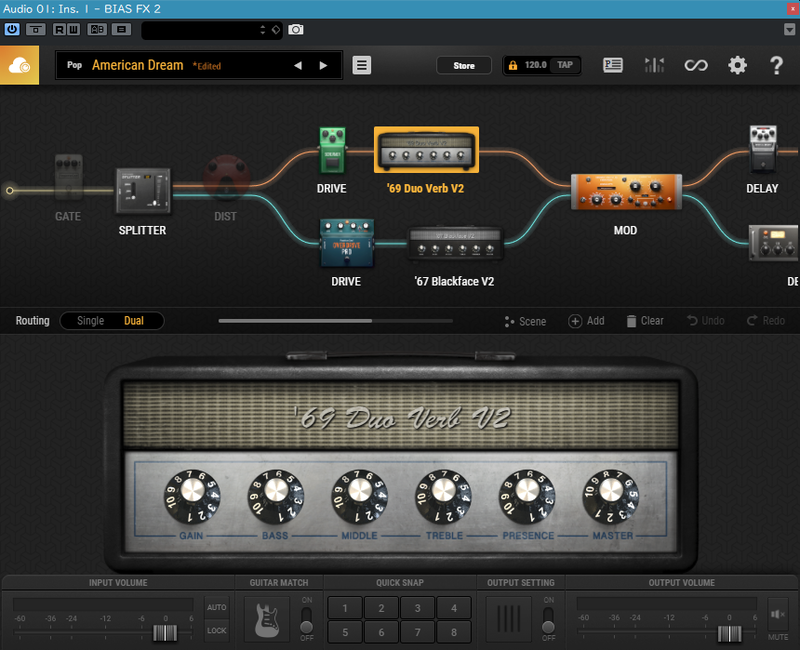Take a snapshot with the camera icon
The width and height of the screenshot is (800, 650).
[296, 30]
